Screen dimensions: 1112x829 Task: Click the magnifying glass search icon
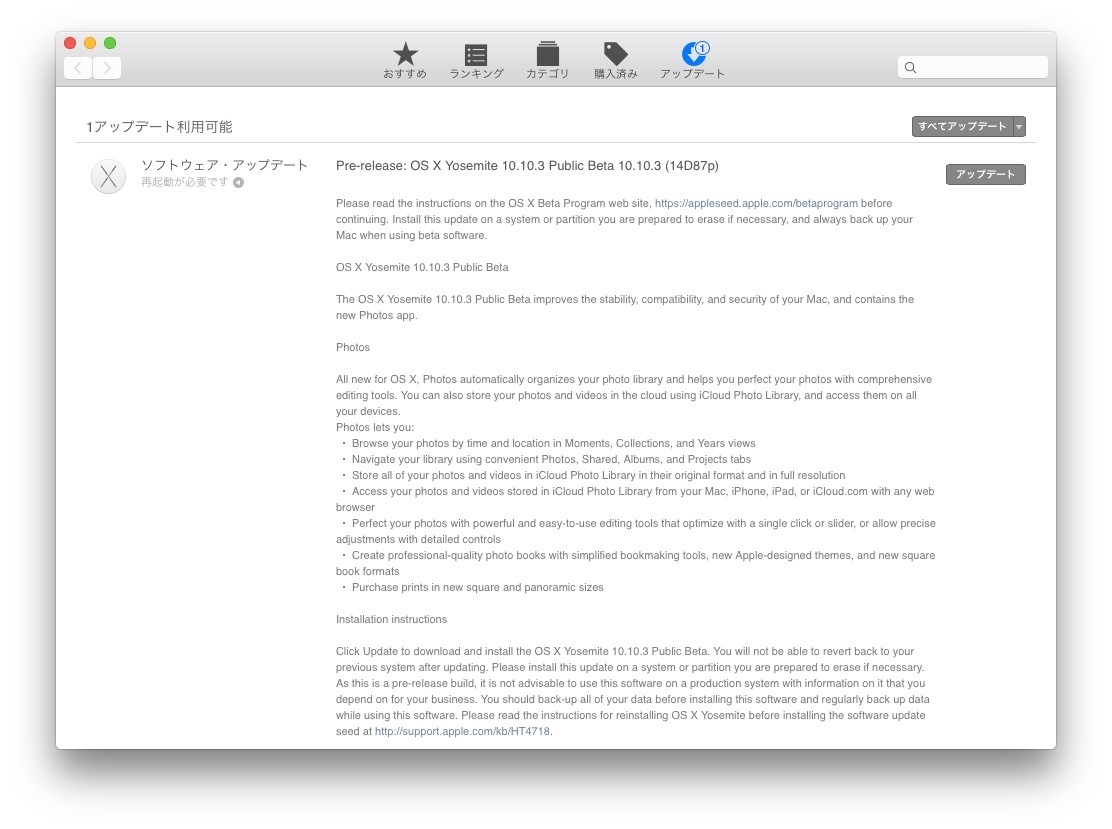(911, 67)
